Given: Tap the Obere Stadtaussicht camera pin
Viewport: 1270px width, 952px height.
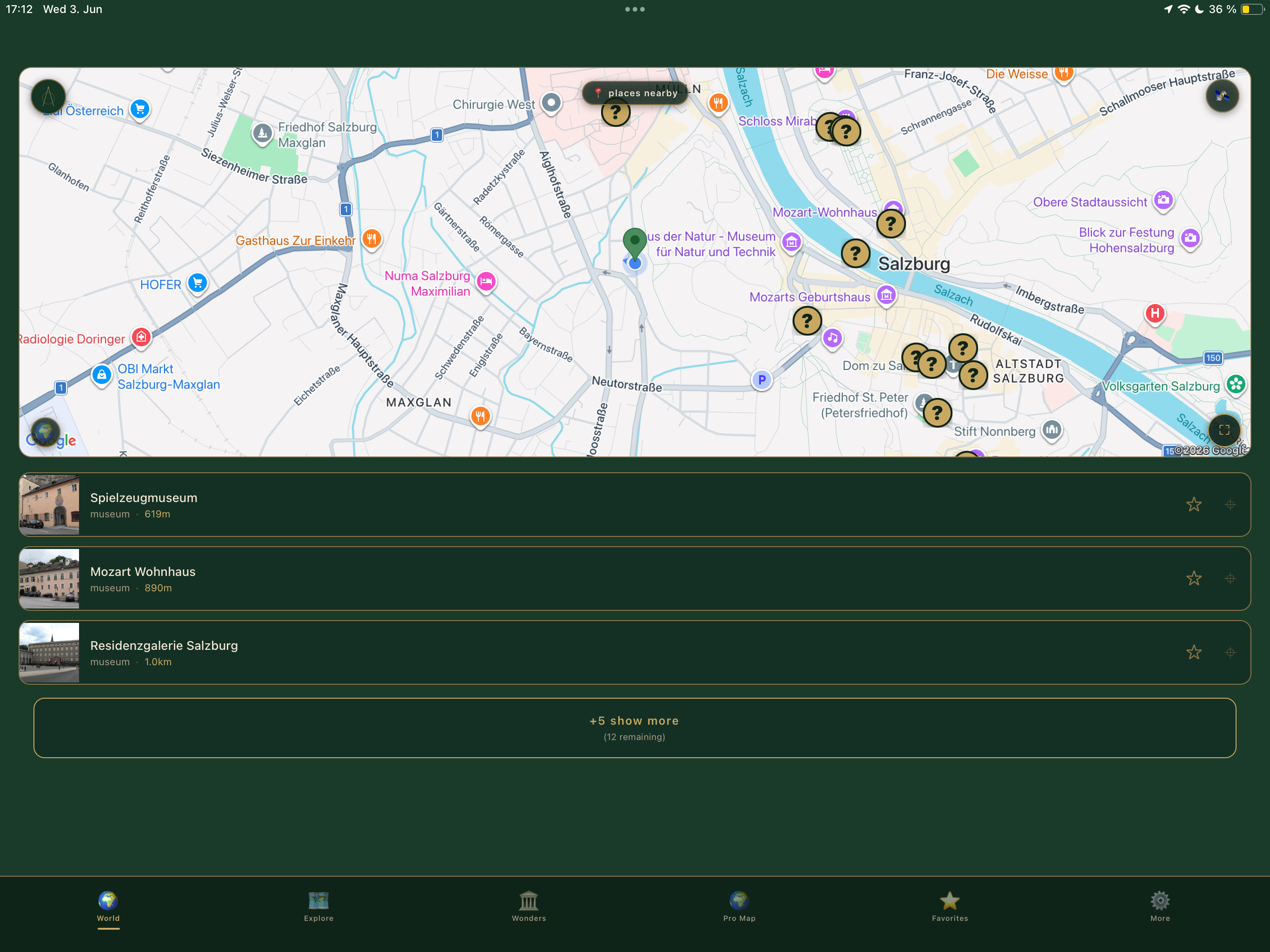Looking at the screenshot, I should tap(1163, 200).
